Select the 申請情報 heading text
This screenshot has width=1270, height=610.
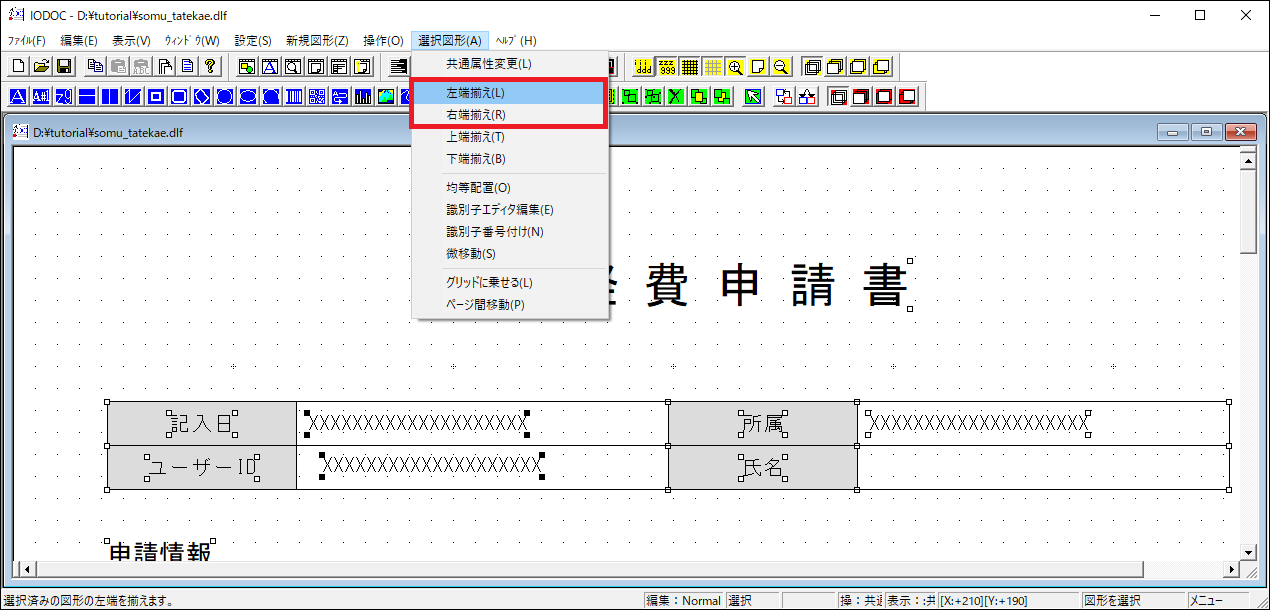[159, 551]
